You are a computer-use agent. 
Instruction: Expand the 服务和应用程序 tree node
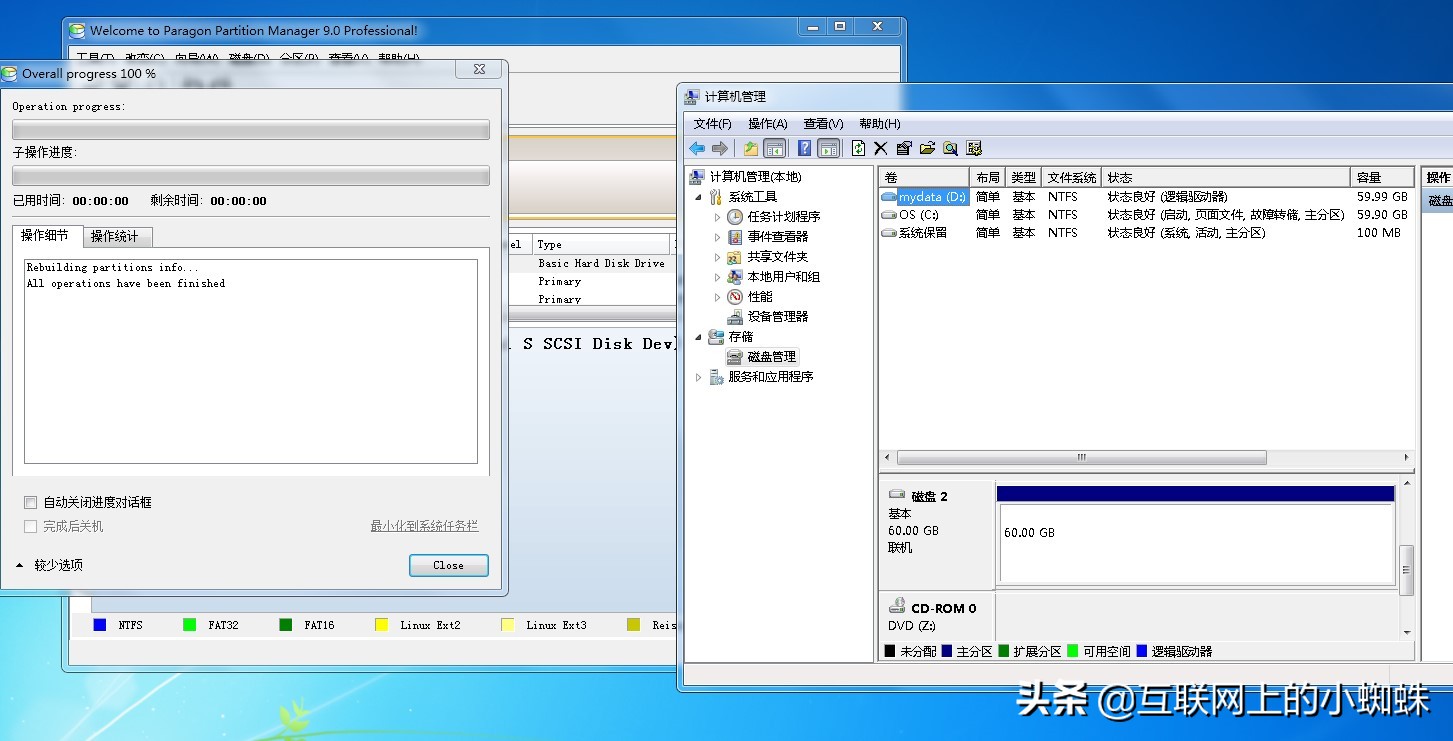pyautogui.click(x=697, y=376)
